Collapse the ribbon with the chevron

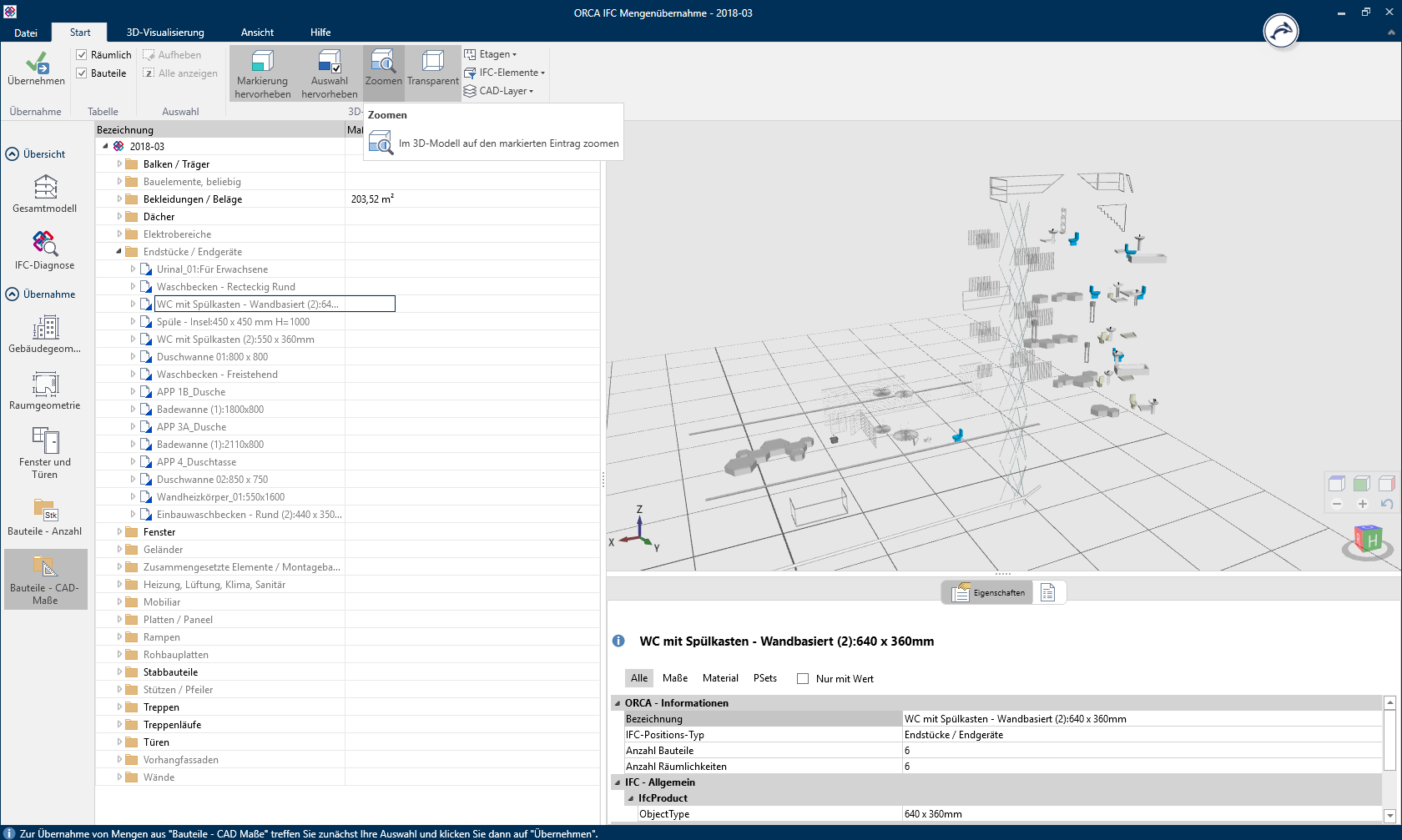(x=1390, y=33)
